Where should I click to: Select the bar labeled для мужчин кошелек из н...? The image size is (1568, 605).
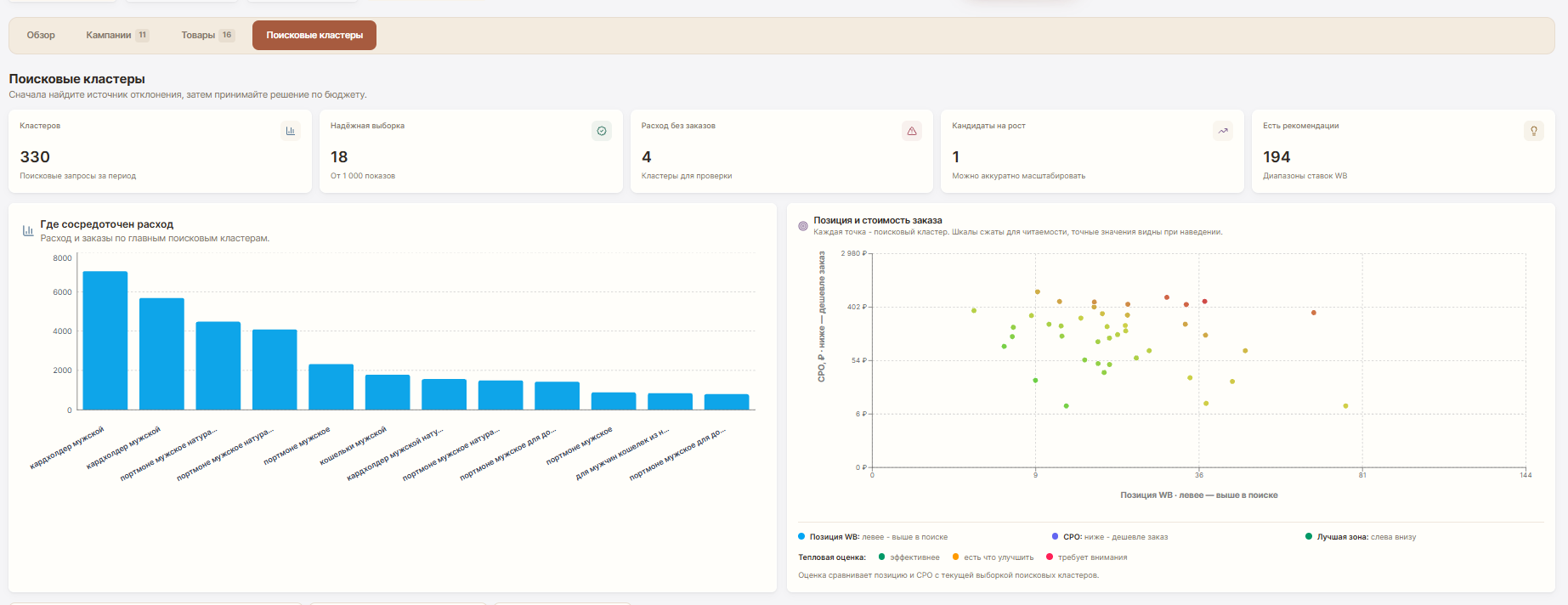coord(670,402)
